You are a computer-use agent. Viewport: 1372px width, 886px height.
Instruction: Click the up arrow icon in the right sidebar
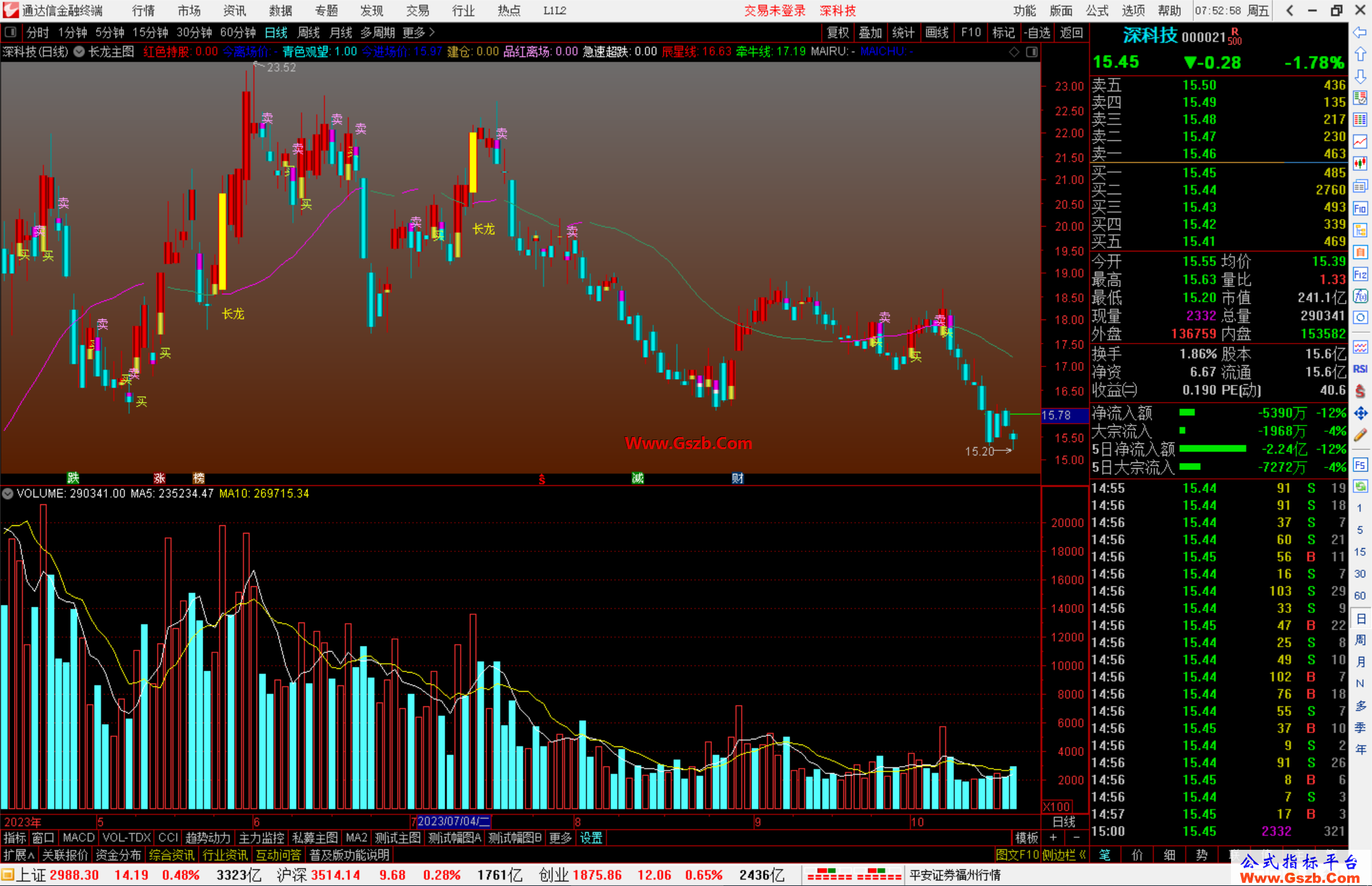(x=1360, y=55)
